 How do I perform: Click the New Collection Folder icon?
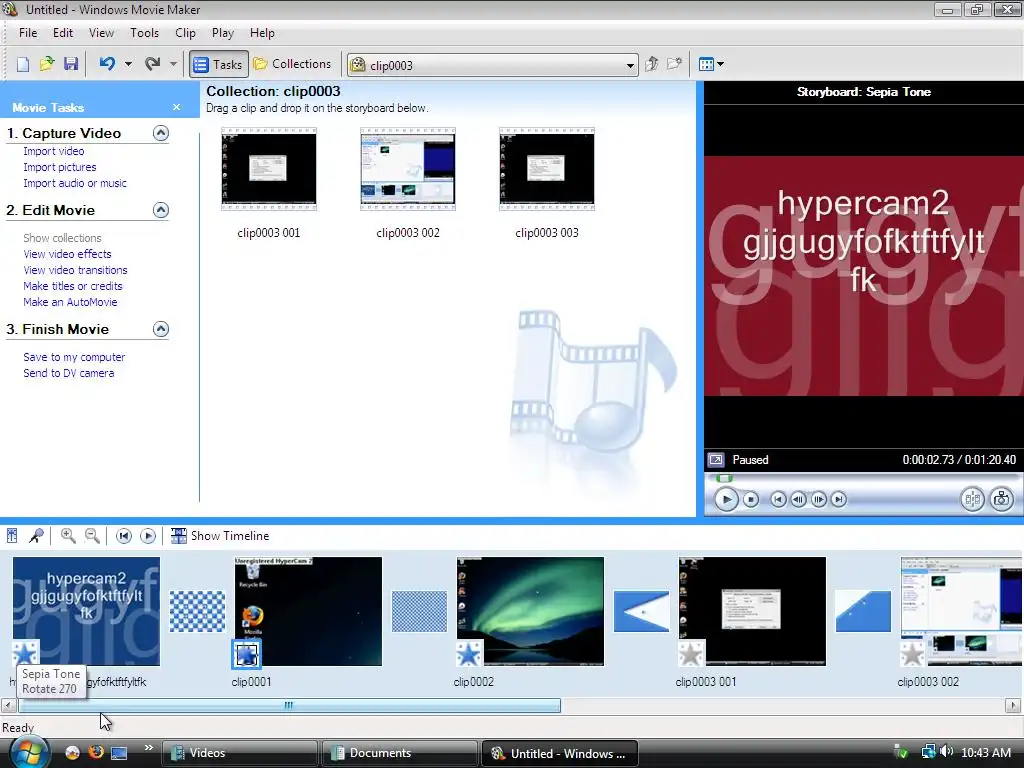coord(674,64)
